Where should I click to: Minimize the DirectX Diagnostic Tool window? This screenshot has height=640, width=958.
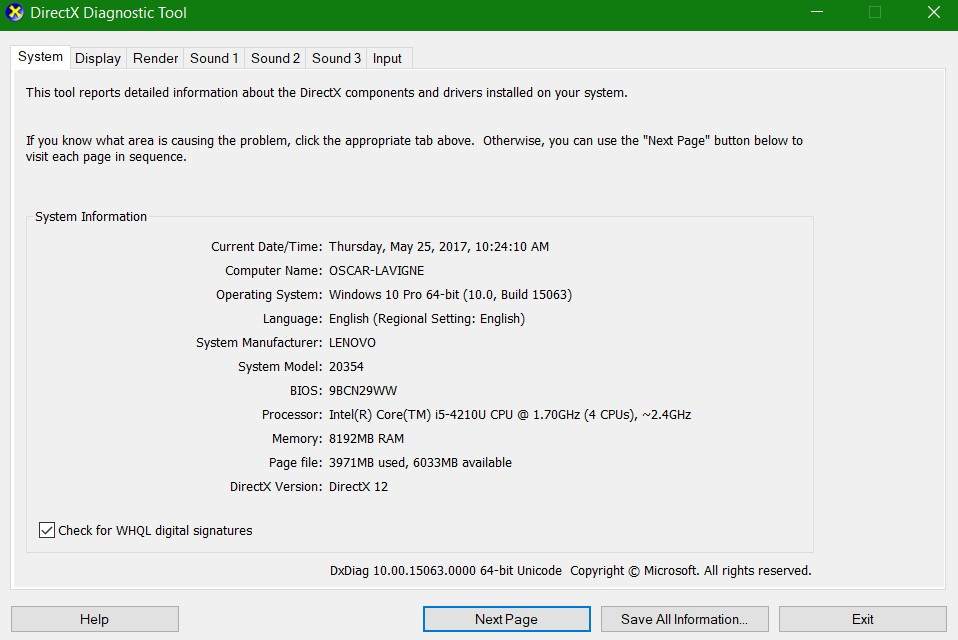819,14
